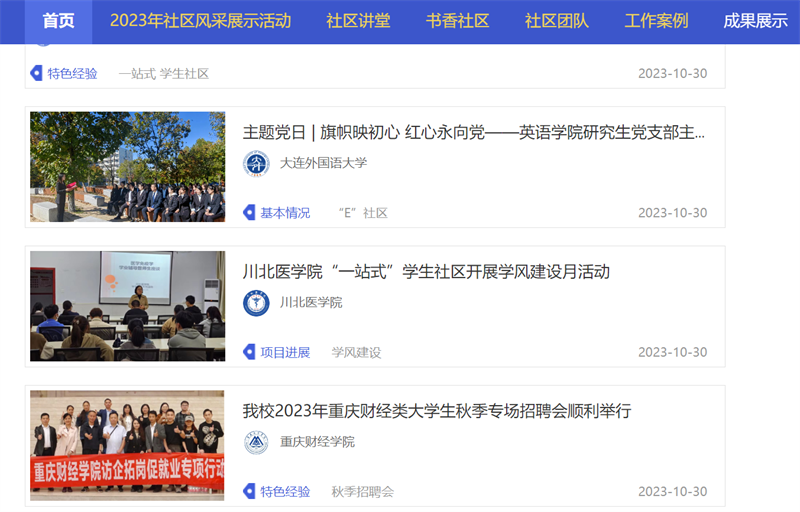This screenshot has height=512, width=800.
Task: Open 社区团队 in the top menu
Action: tap(557, 21)
